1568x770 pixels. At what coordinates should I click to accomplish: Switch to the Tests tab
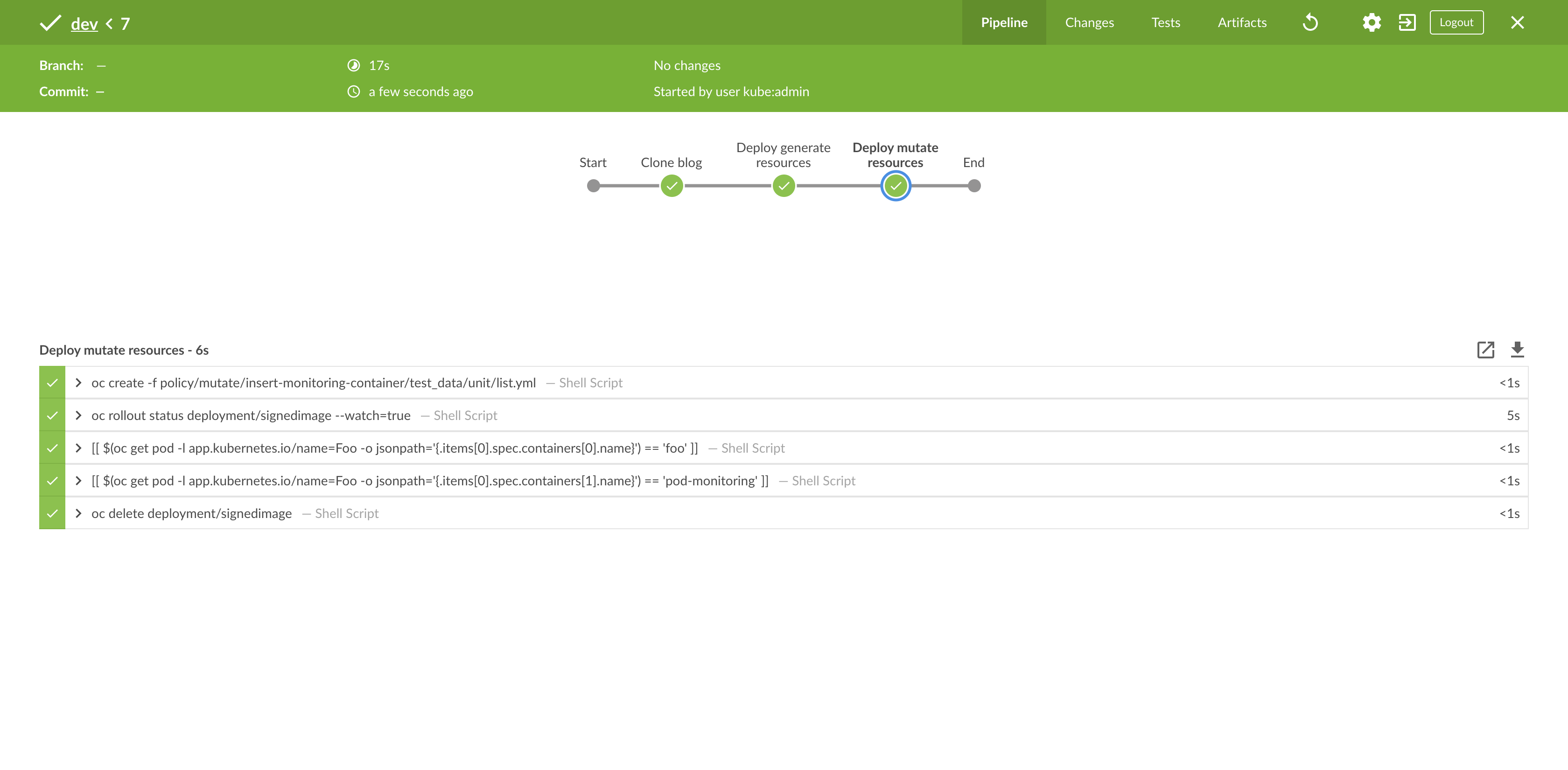[1165, 22]
